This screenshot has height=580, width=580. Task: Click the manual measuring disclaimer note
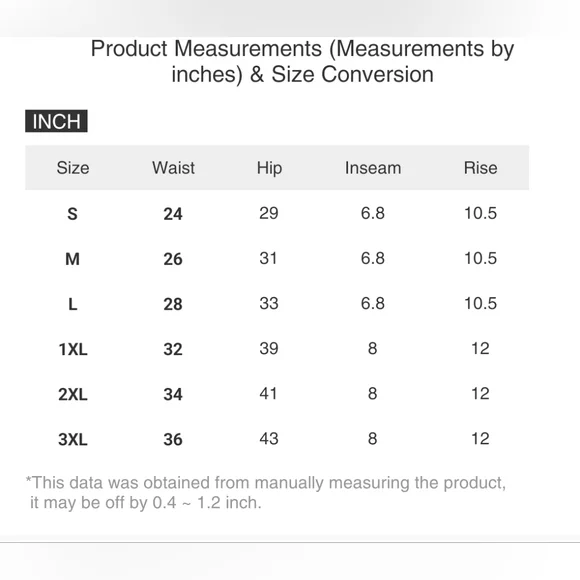tap(266, 493)
